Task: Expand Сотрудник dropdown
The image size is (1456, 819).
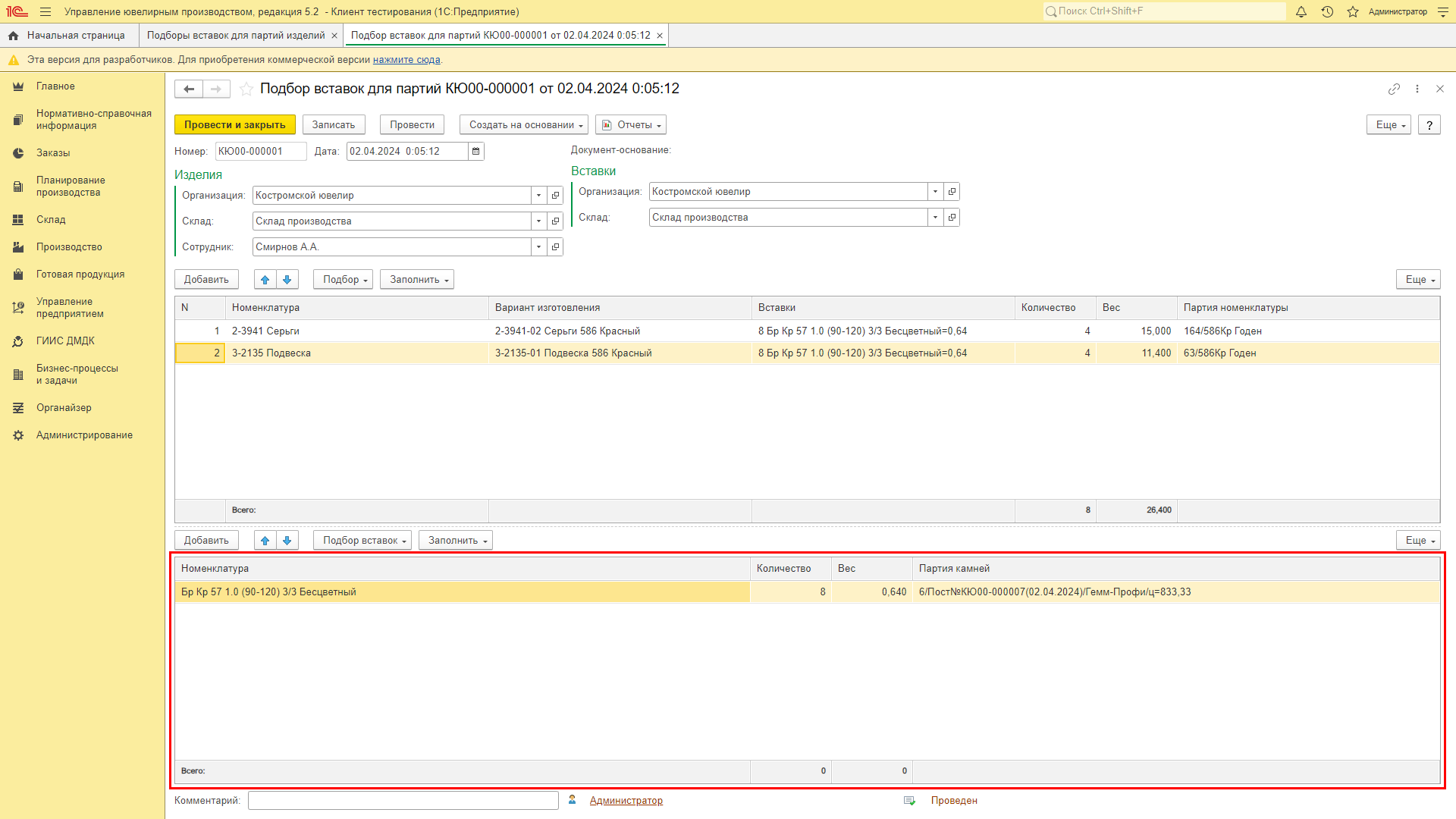Action: click(x=538, y=247)
